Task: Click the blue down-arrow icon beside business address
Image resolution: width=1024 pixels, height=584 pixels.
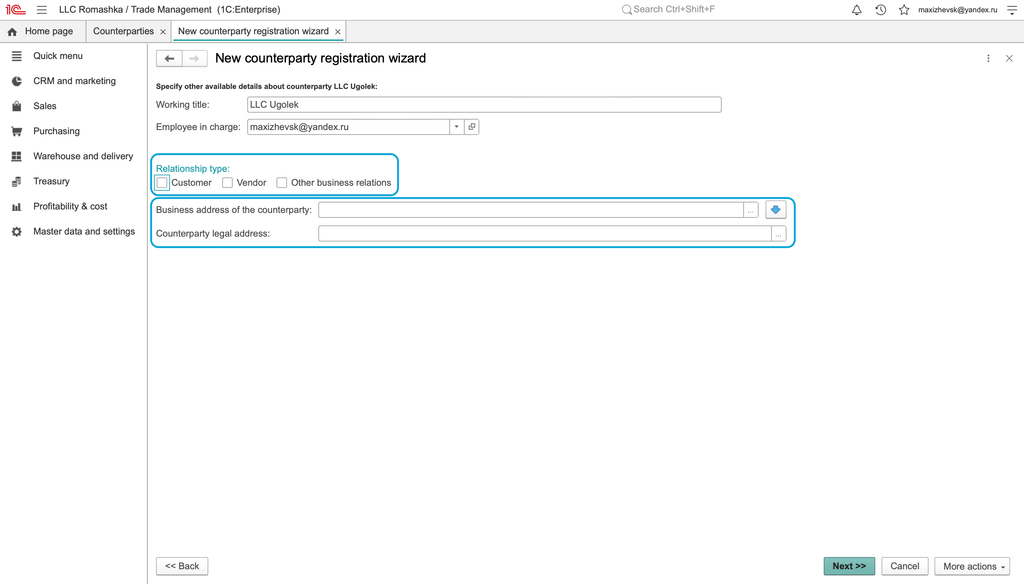Action: (x=775, y=210)
